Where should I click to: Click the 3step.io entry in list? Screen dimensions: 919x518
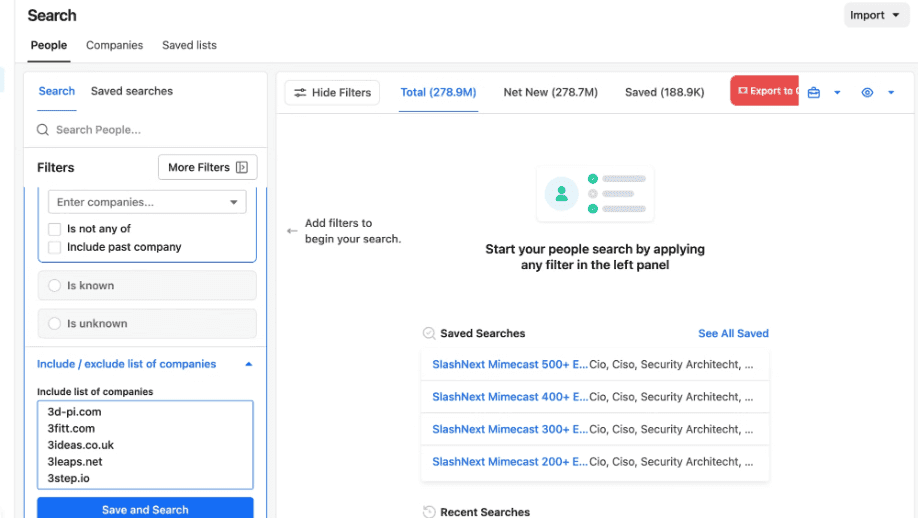(69, 478)
